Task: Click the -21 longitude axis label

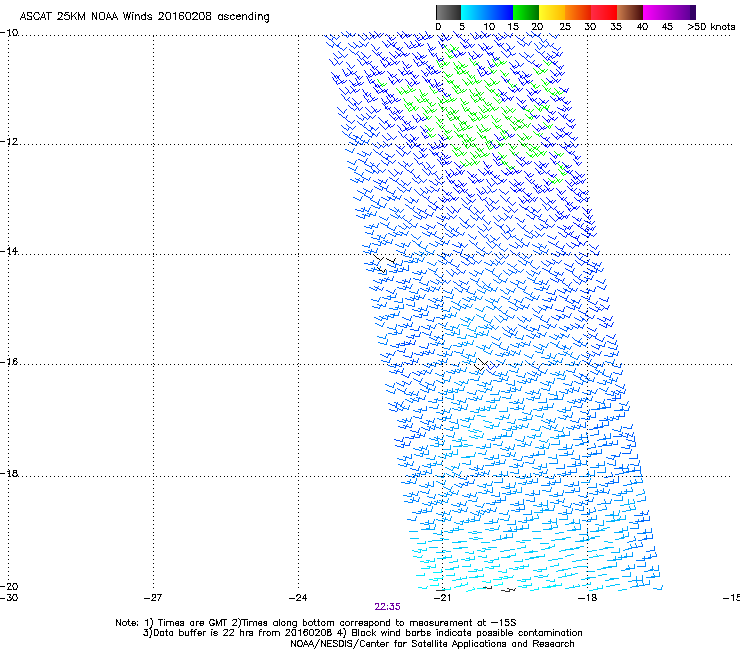Action: [442, 598]
